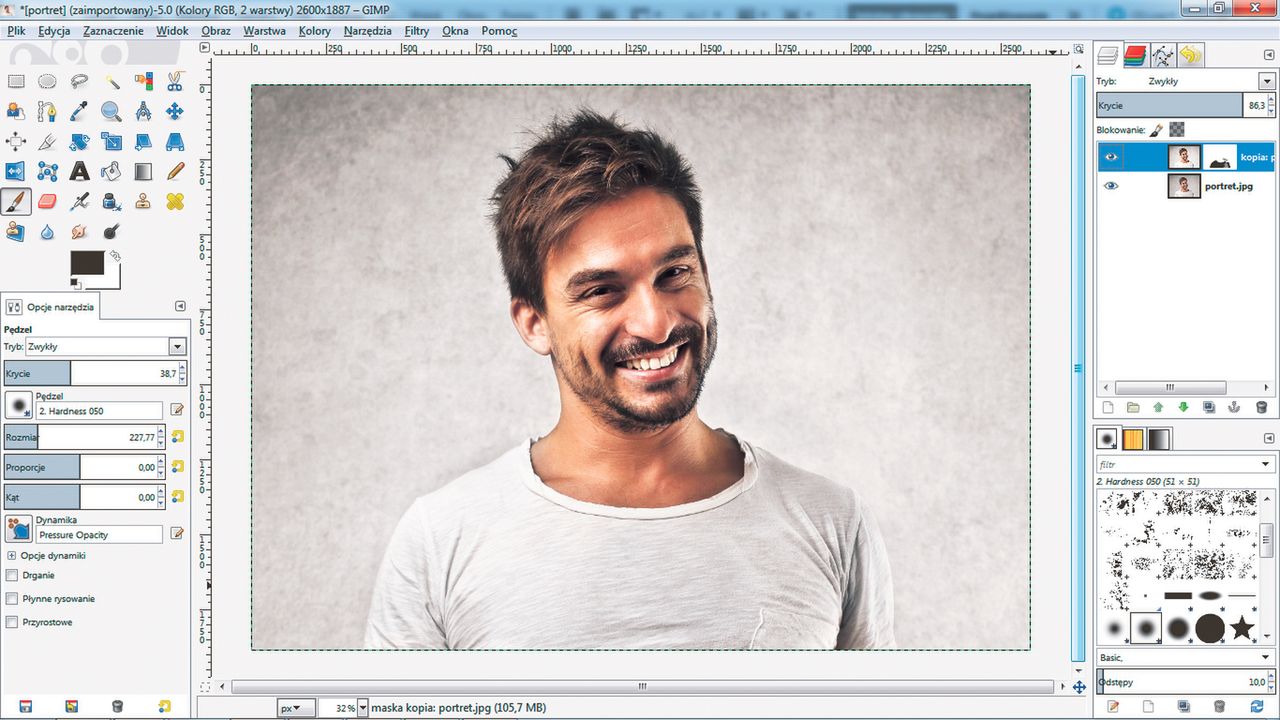
Task: Toggle link icon beside Rozmiar value
Action: point(177,437)
